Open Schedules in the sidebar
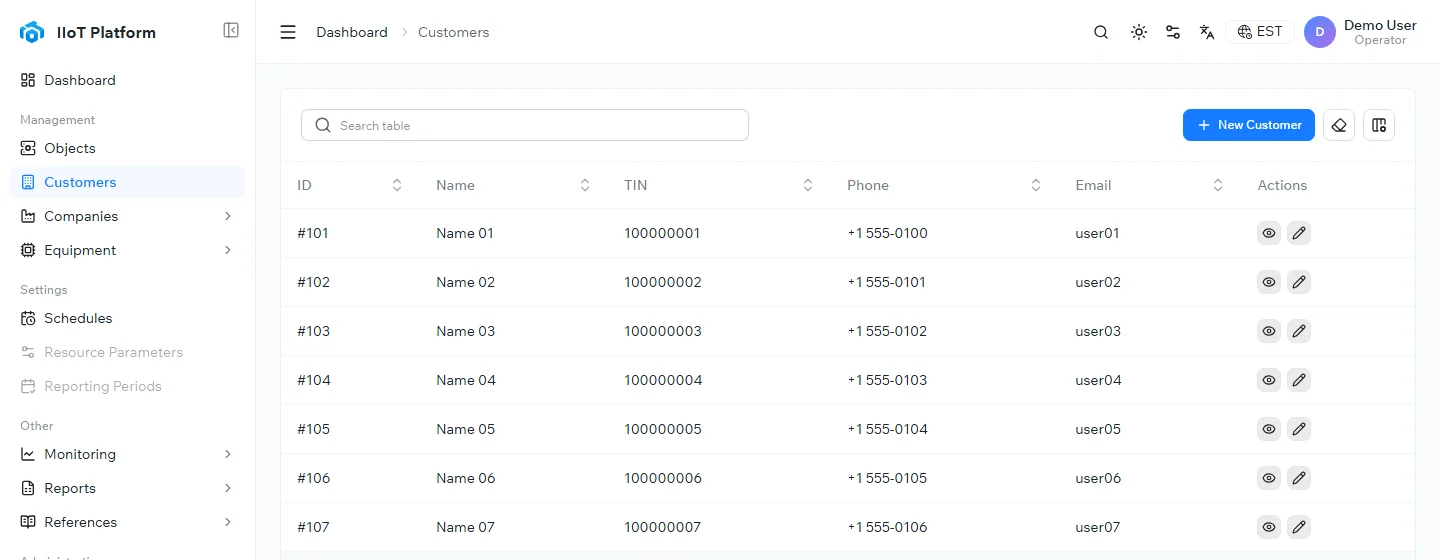Viewport: 1440px width, 560px height. point(127,318)
